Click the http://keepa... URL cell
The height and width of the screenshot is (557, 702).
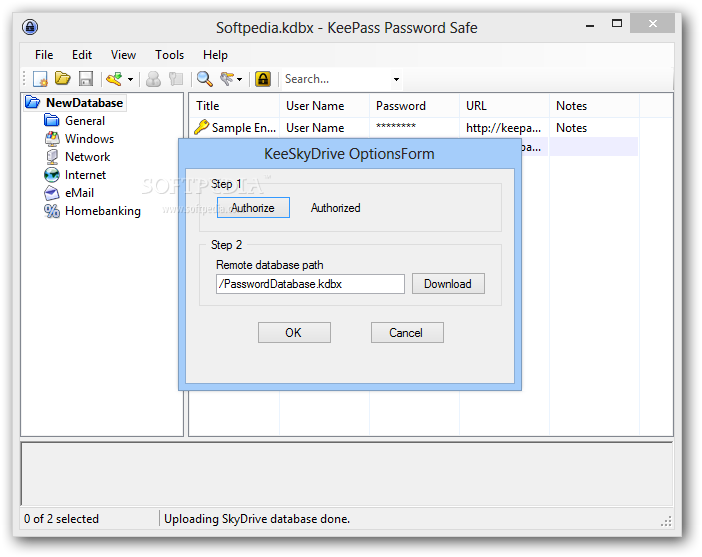coord(504,128)
